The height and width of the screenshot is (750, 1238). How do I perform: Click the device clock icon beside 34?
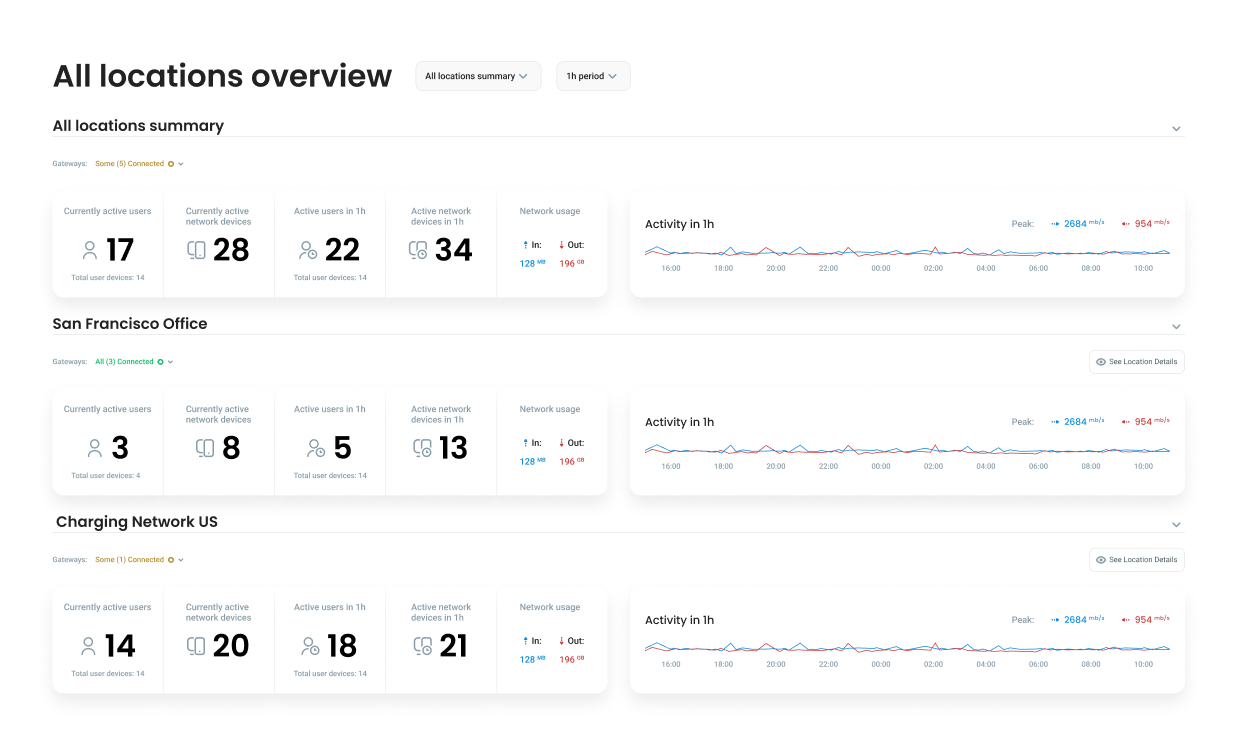click(x=419, y=250)
